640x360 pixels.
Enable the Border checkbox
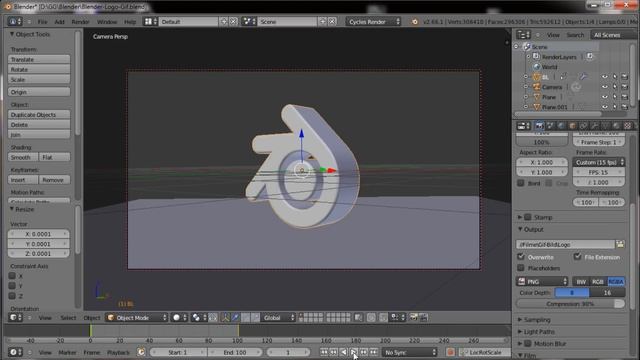coord(521,183)
